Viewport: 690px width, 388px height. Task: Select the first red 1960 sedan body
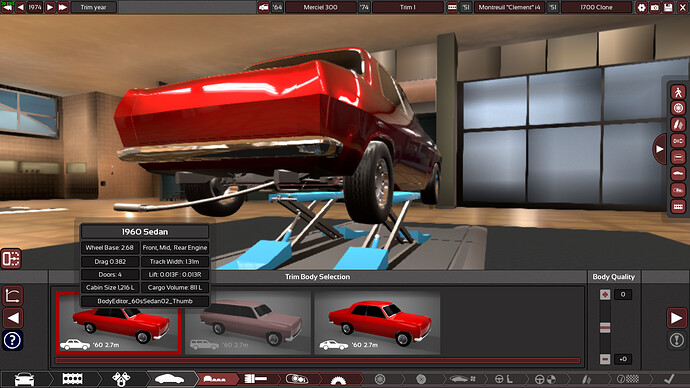(x=119, y=322)
